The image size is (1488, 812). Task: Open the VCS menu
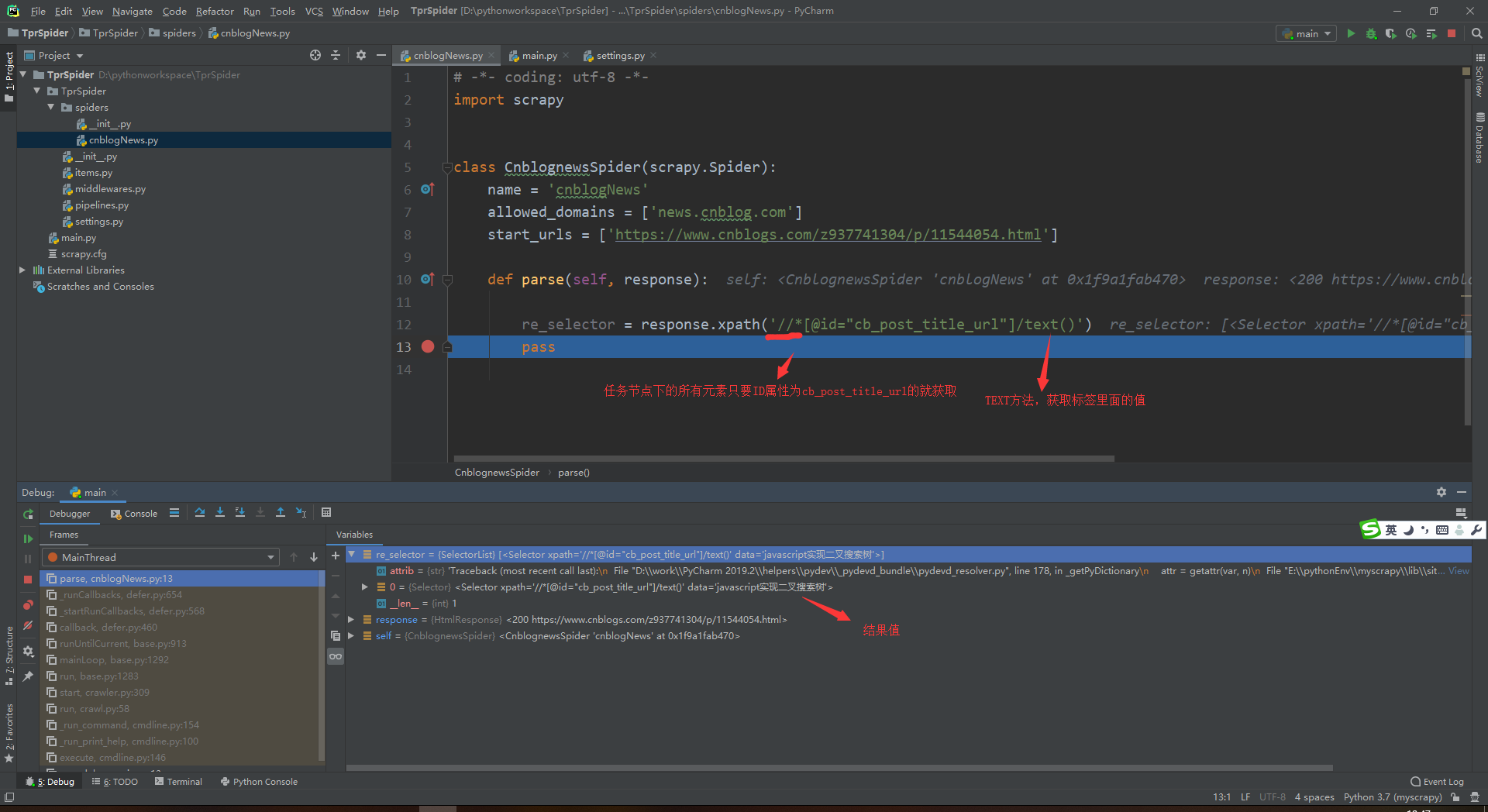(314, 11)
